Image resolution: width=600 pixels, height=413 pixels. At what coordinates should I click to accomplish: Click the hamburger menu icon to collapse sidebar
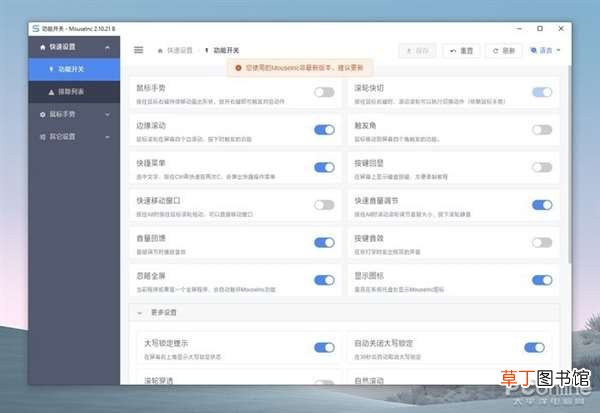click(x=139, y=50)
